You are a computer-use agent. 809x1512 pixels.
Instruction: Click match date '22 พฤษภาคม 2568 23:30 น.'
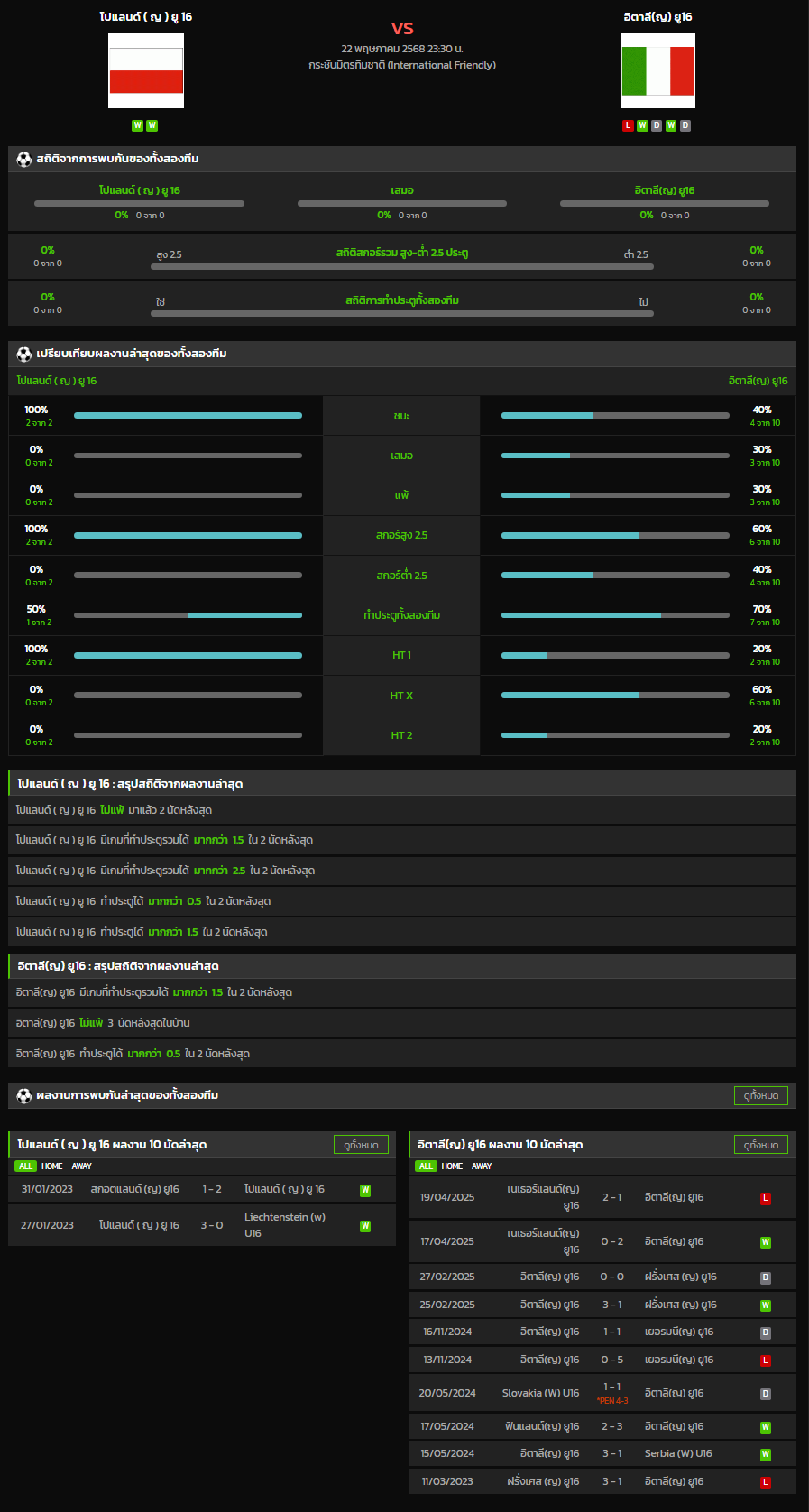click(x=402, y=49)
